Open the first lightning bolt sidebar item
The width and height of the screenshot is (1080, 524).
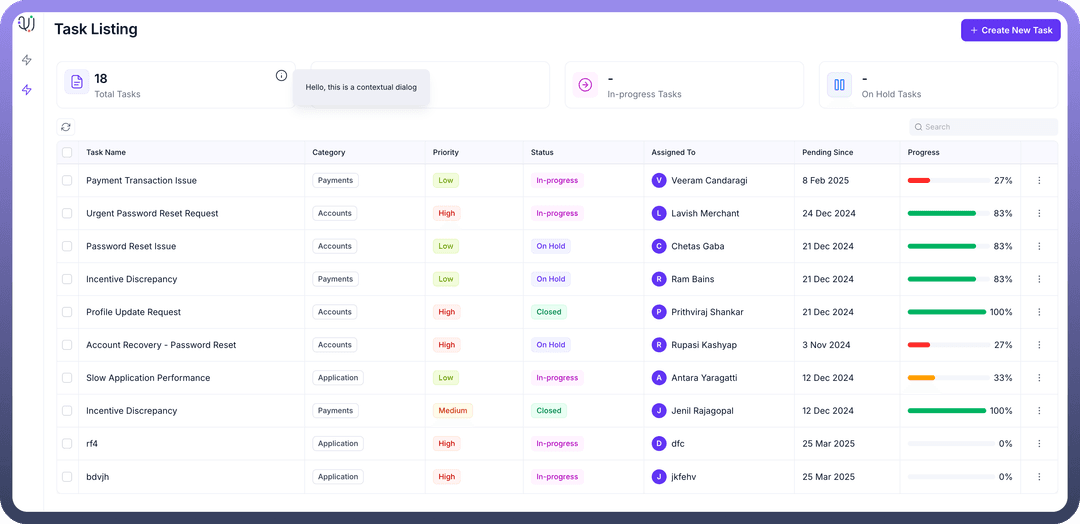(x=27, y=60)
